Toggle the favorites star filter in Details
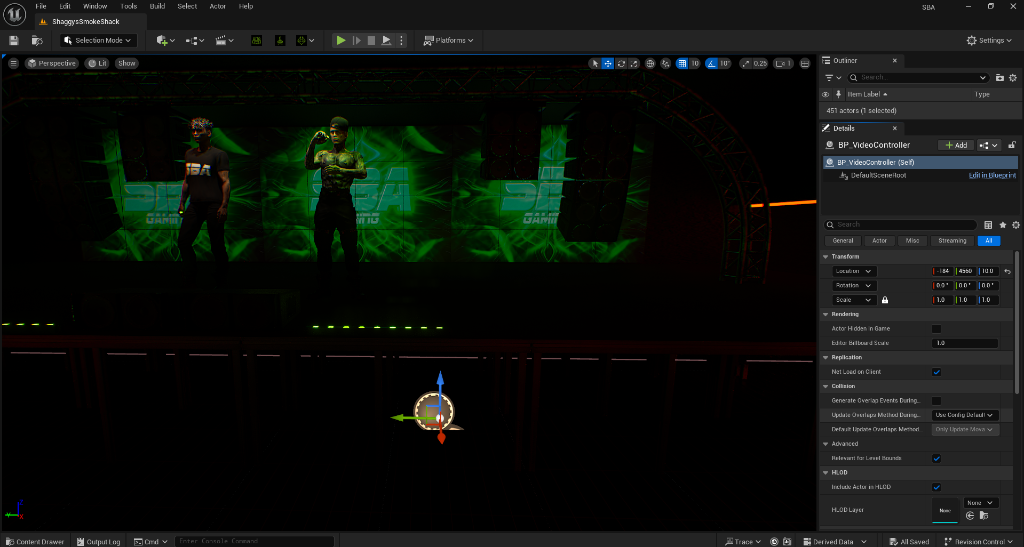Viewport: 1024px width, 547px height. 1002,225
